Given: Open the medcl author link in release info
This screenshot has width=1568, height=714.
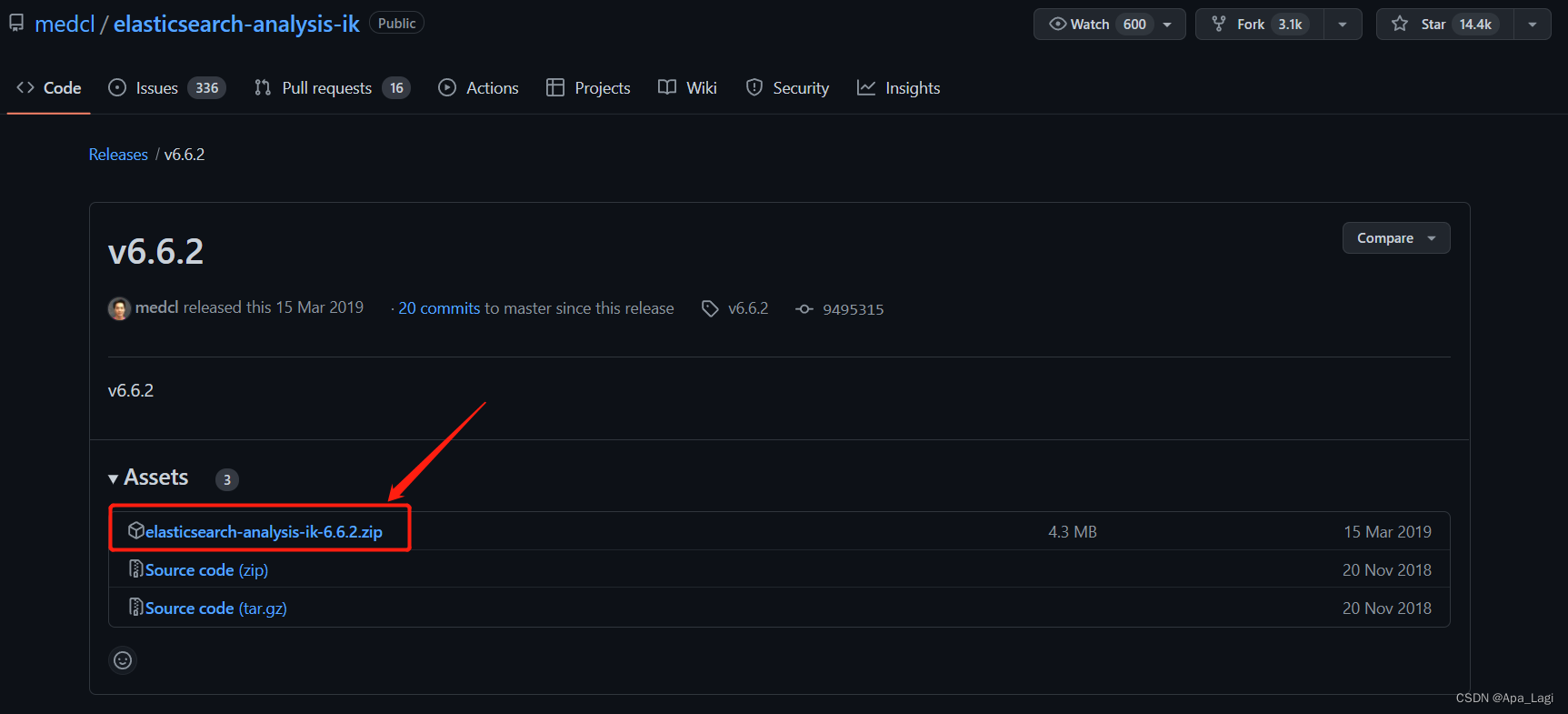Looking at the screenshot, I should pos(156,307).
